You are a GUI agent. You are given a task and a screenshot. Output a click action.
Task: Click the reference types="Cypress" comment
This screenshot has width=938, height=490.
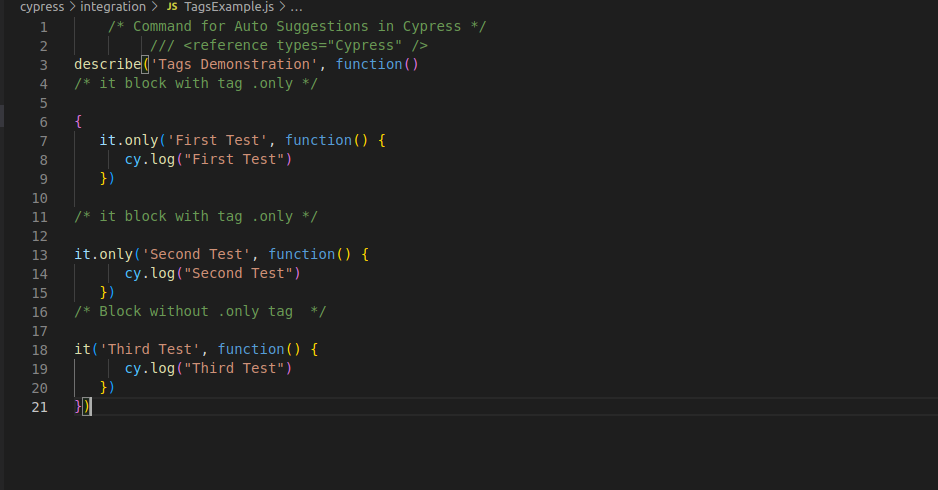point(288,45)
